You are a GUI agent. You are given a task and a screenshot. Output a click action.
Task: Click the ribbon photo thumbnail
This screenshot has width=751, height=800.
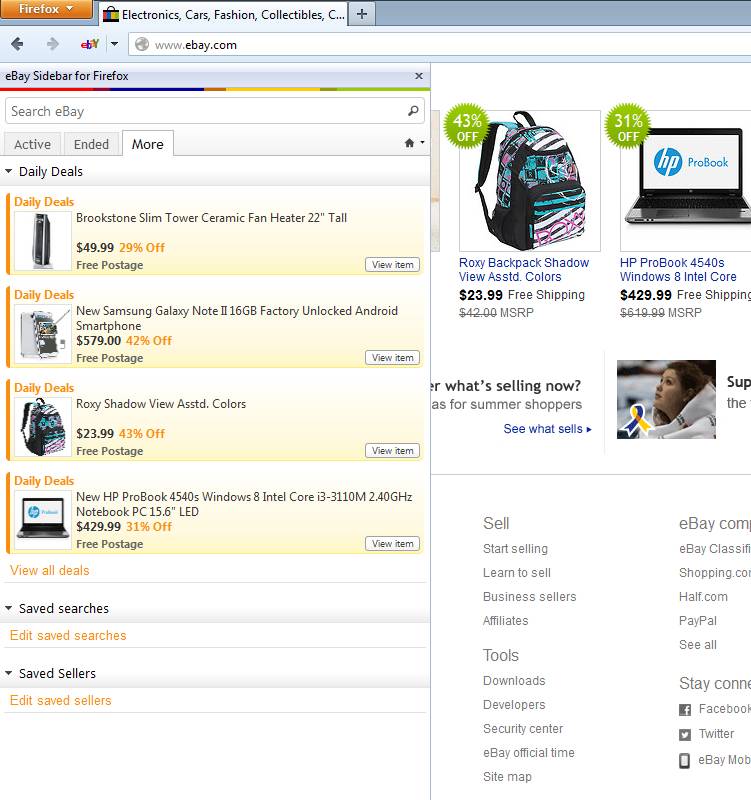tap(666, 399)
